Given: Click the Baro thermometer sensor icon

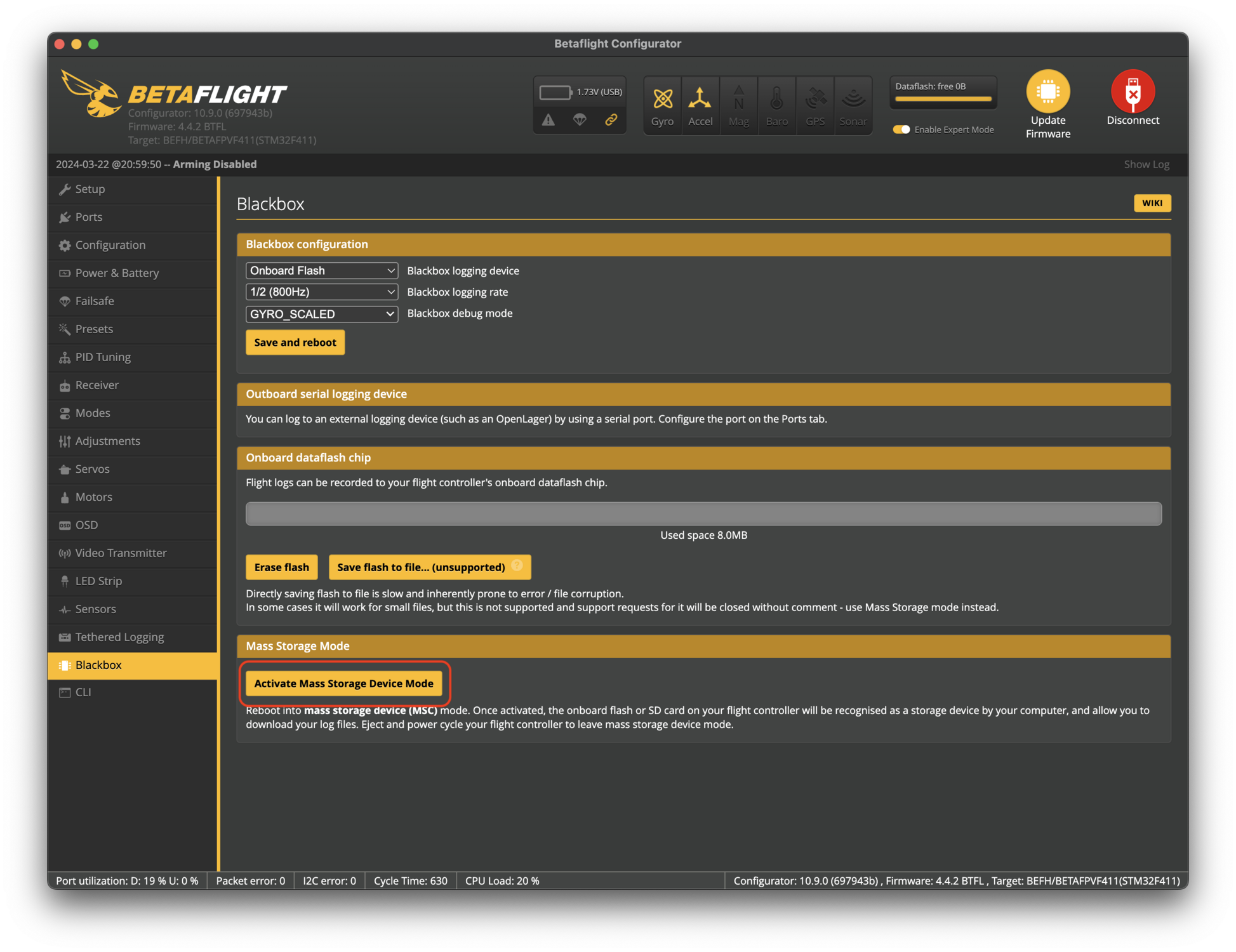Looking at the screenshot, I should click(776, 100).
